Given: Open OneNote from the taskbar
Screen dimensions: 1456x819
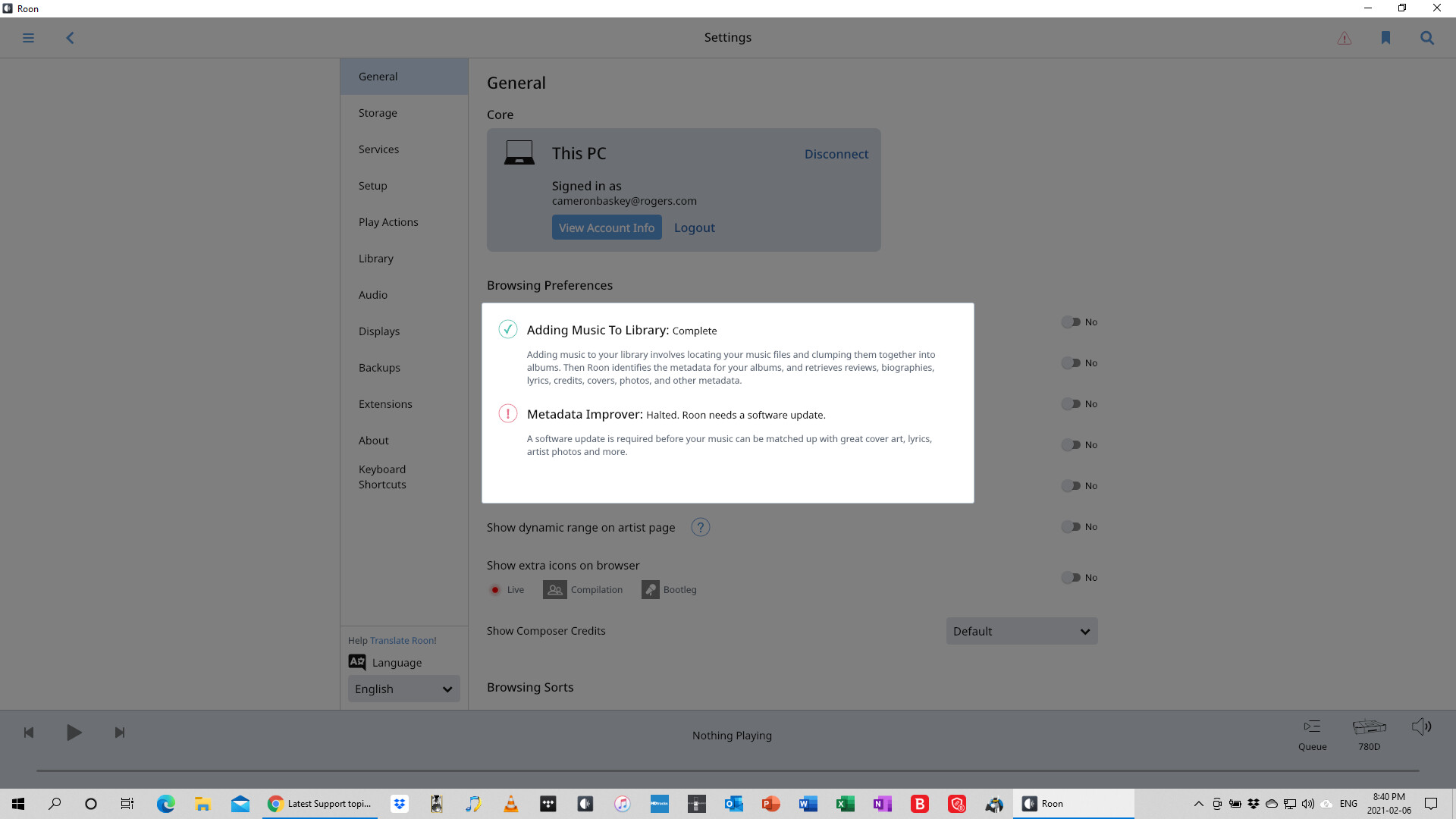Looking at the screenshot, I should 883,804.
